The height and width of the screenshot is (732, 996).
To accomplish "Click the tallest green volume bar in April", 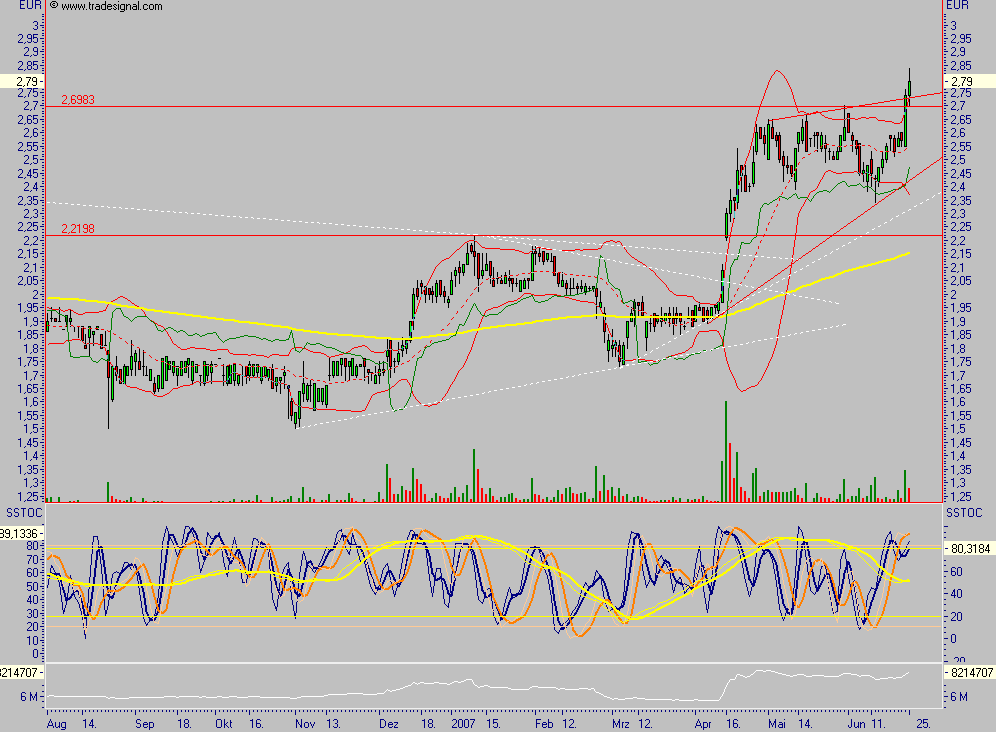I will click(x=725, y=450).
